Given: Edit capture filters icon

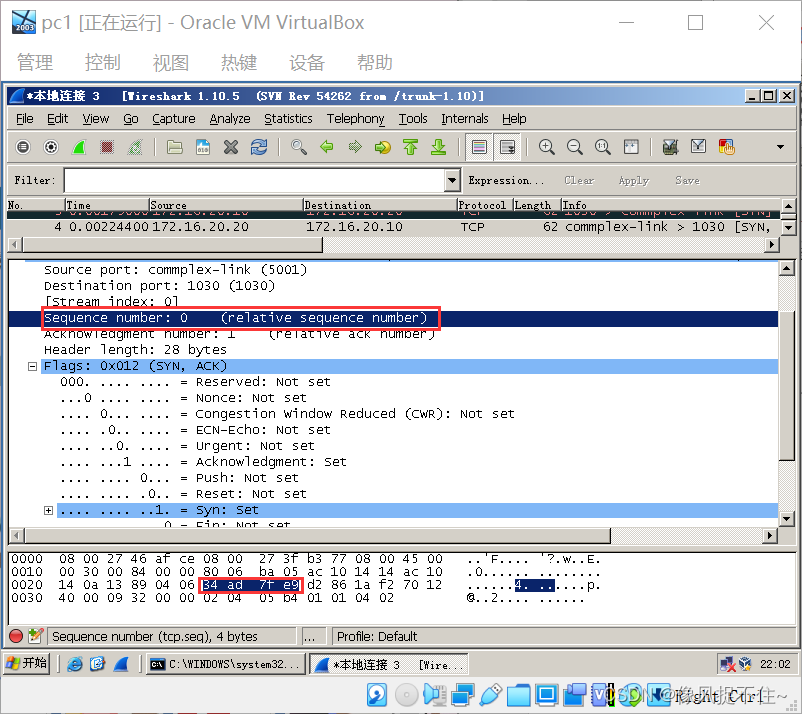Looking at the screenshot, I should [x=671, y=147].
